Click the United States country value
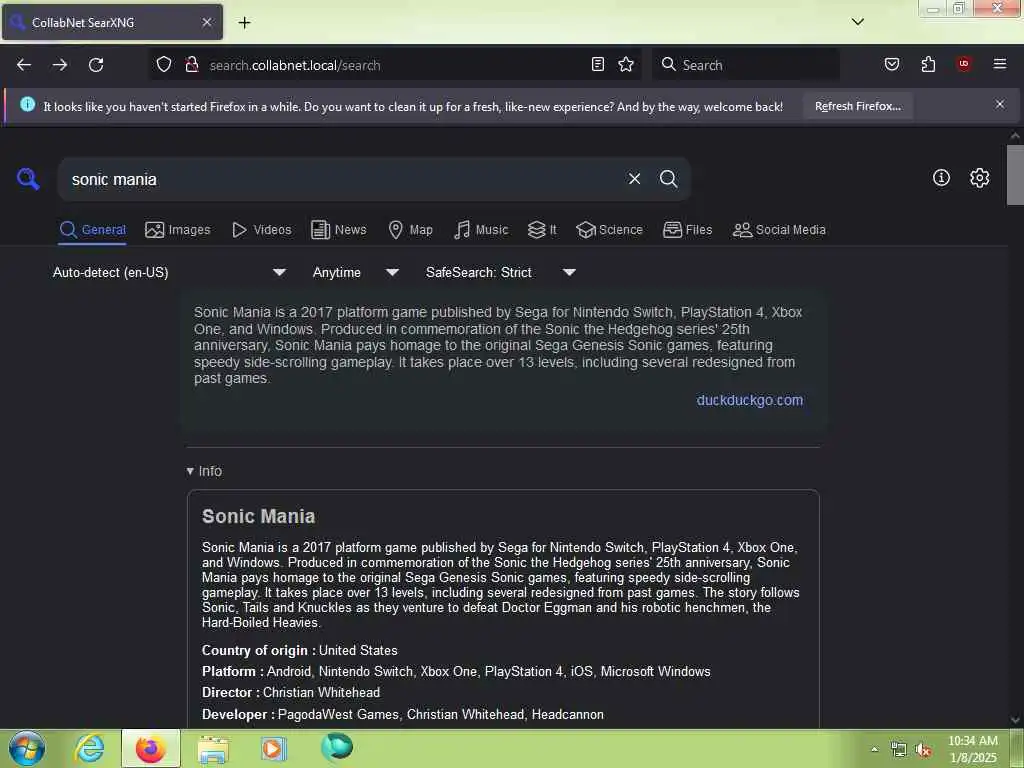 coord(358,650)
